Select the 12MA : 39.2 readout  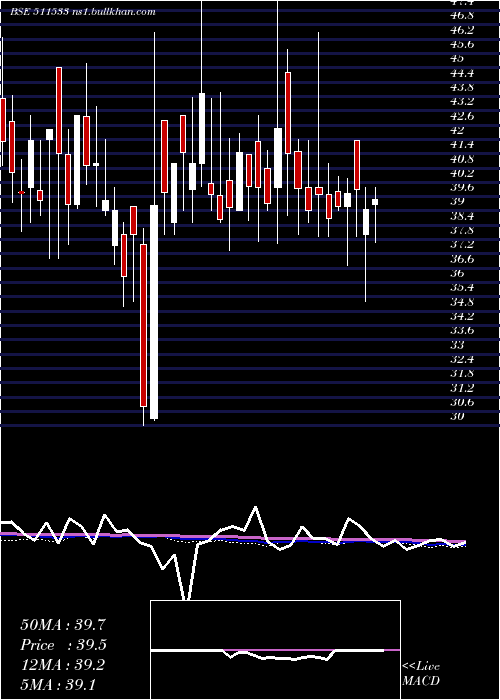(63, 665)
